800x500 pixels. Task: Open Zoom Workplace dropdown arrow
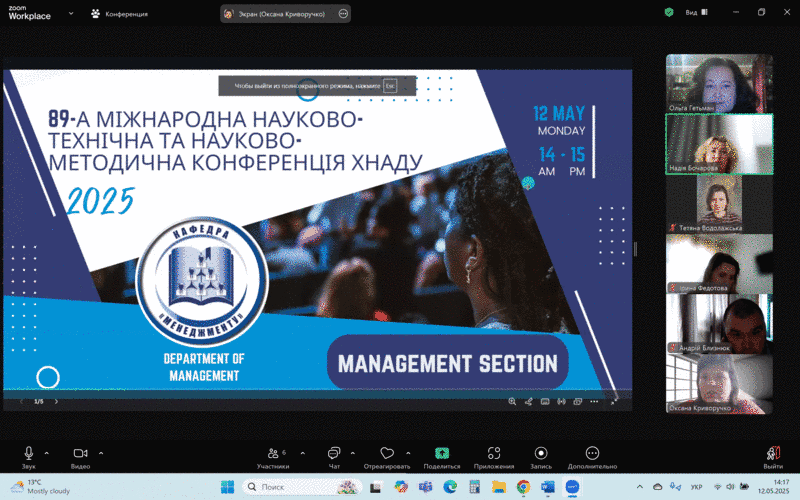click(71, 13)
